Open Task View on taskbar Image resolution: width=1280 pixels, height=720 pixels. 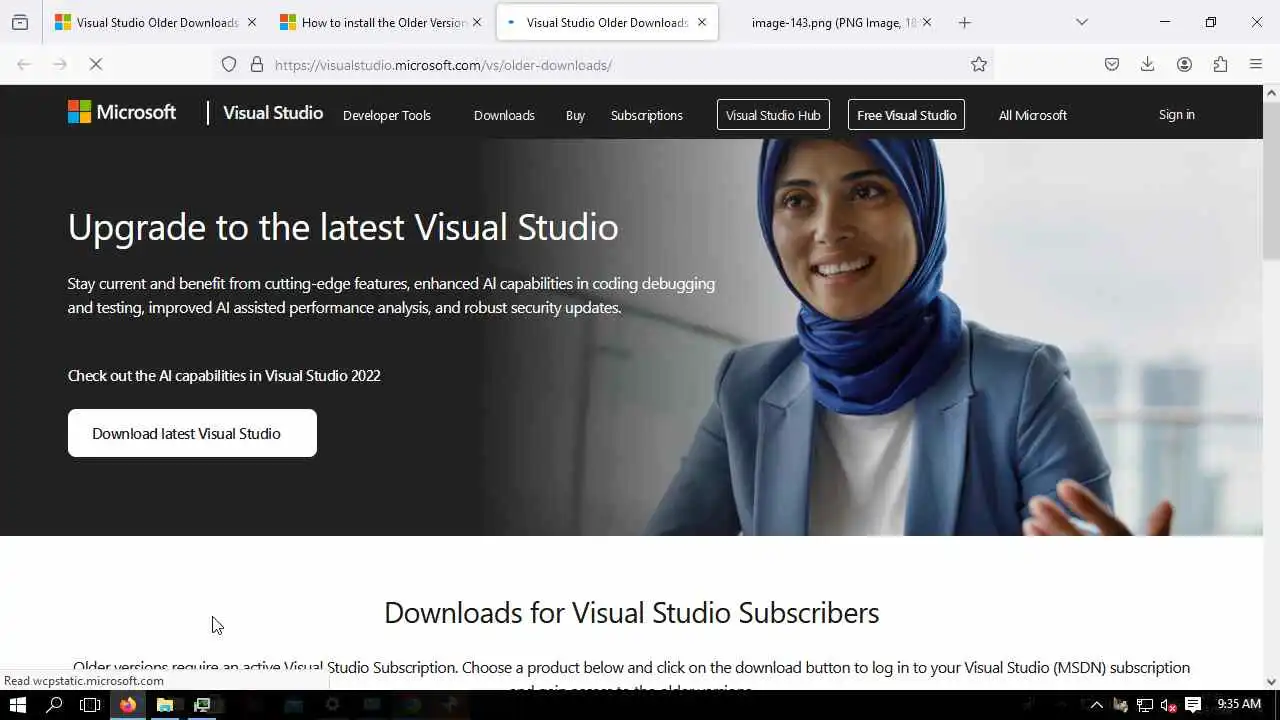(90, 705)
